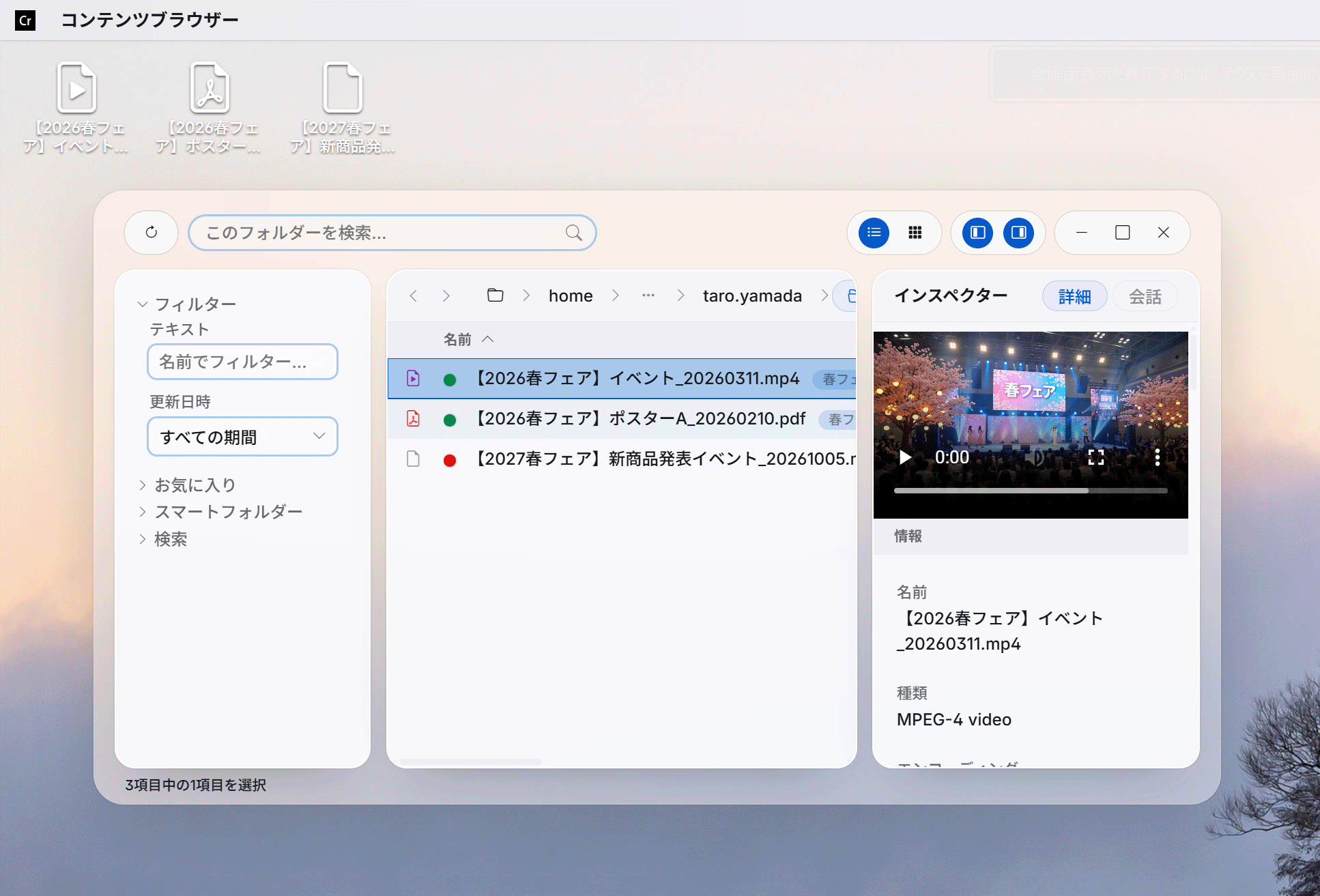Click the mp4 video file type icon

tap(413, 378)
